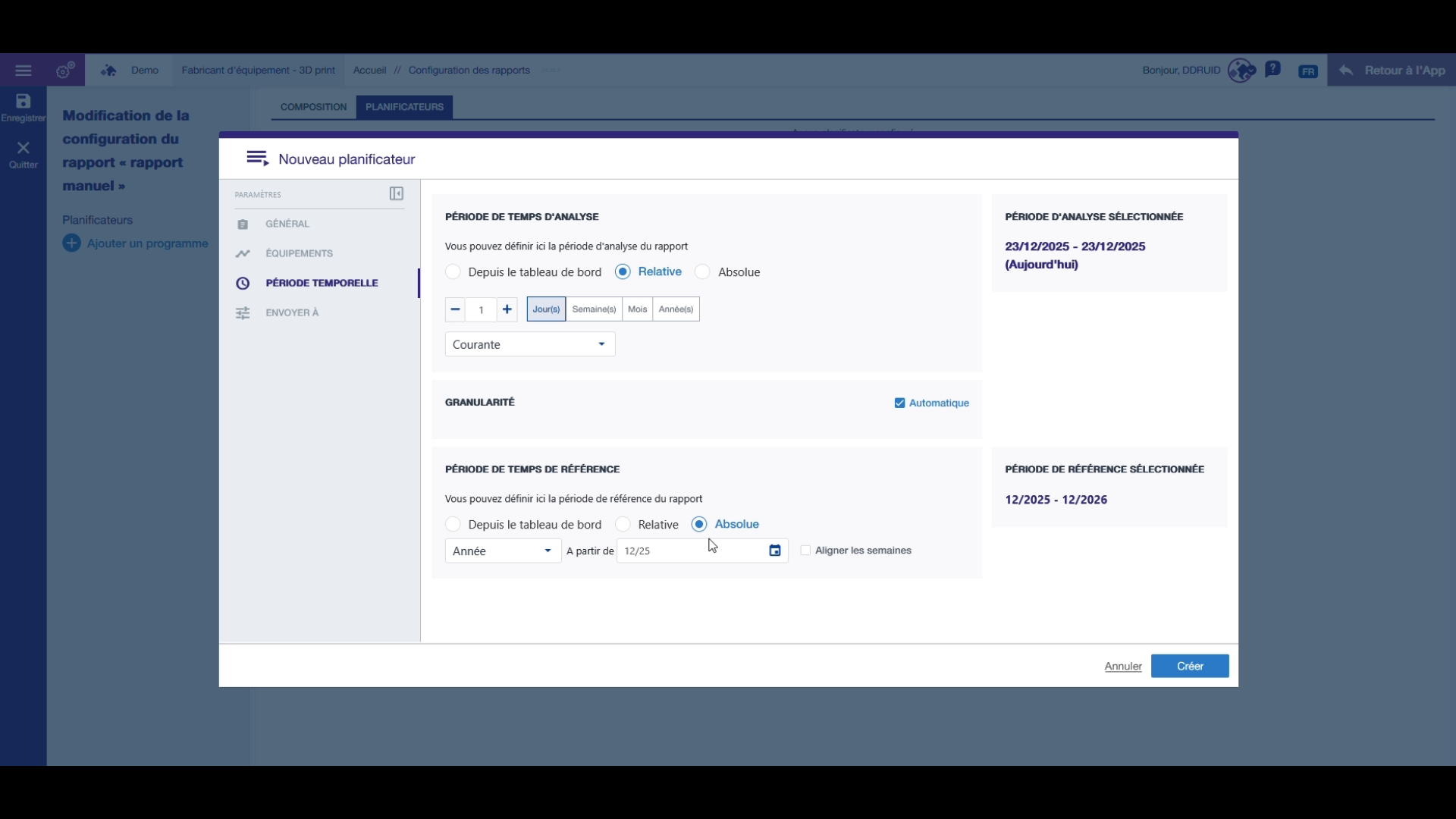
Task: Click the Ajouter un programme plus icon
Action: pyautogui.click(x=71, y=243)
